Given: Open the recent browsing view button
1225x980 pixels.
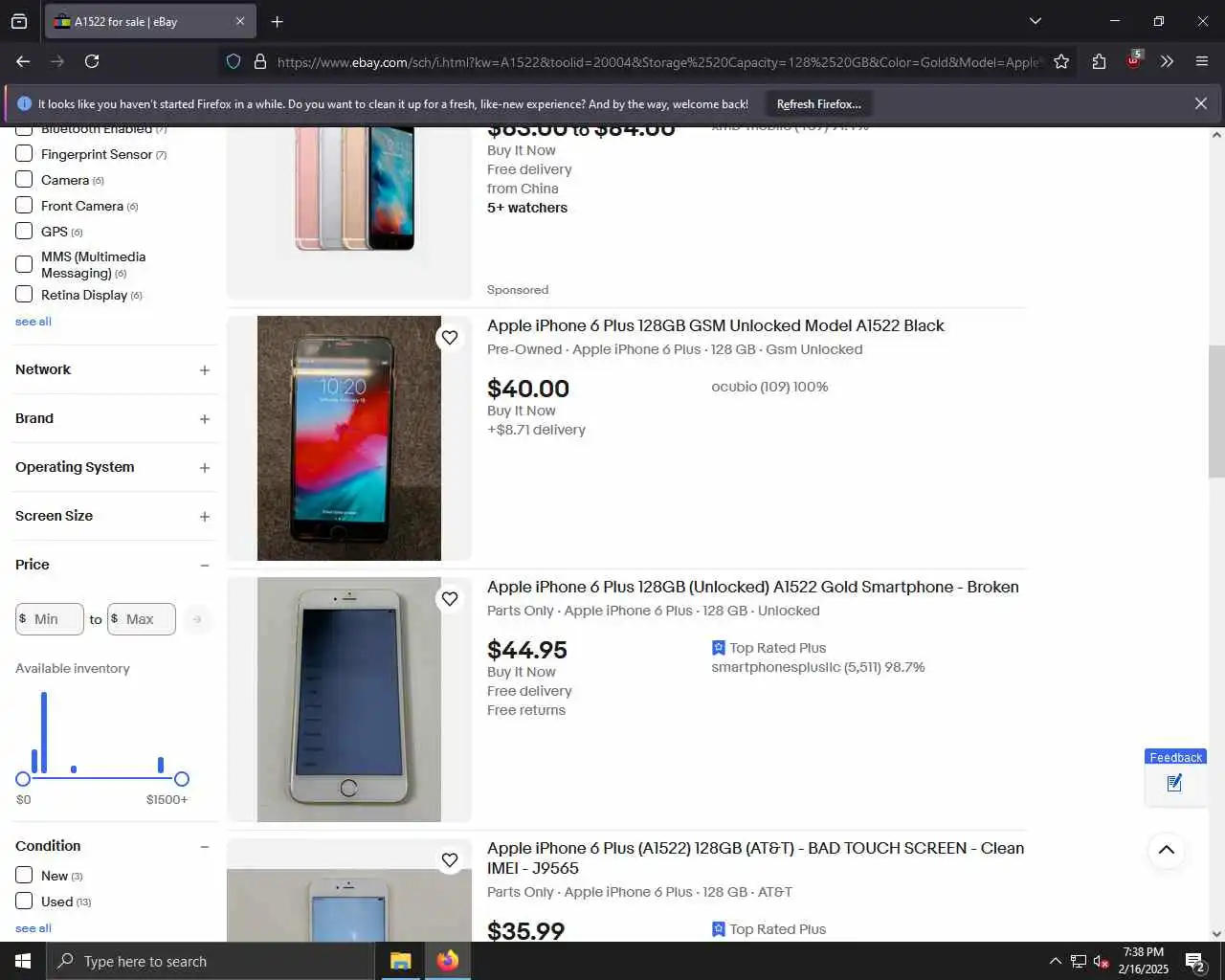Looking at the screenshot, I should 19,21.
